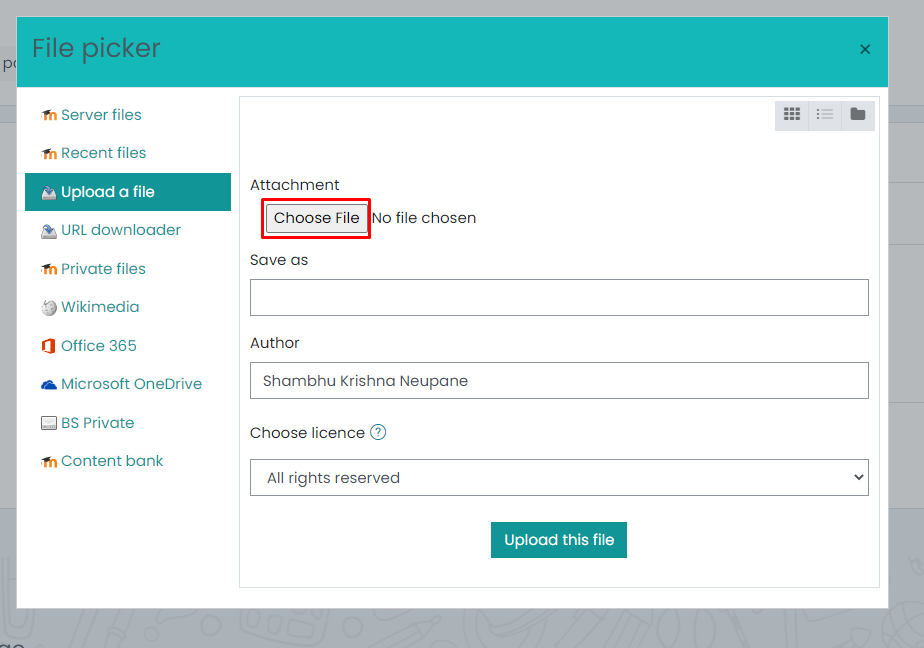Screen dimensions: 924x648
Task: Click the 'No file chosen' text
Action: pyautogui.click(x=424, y=218)
